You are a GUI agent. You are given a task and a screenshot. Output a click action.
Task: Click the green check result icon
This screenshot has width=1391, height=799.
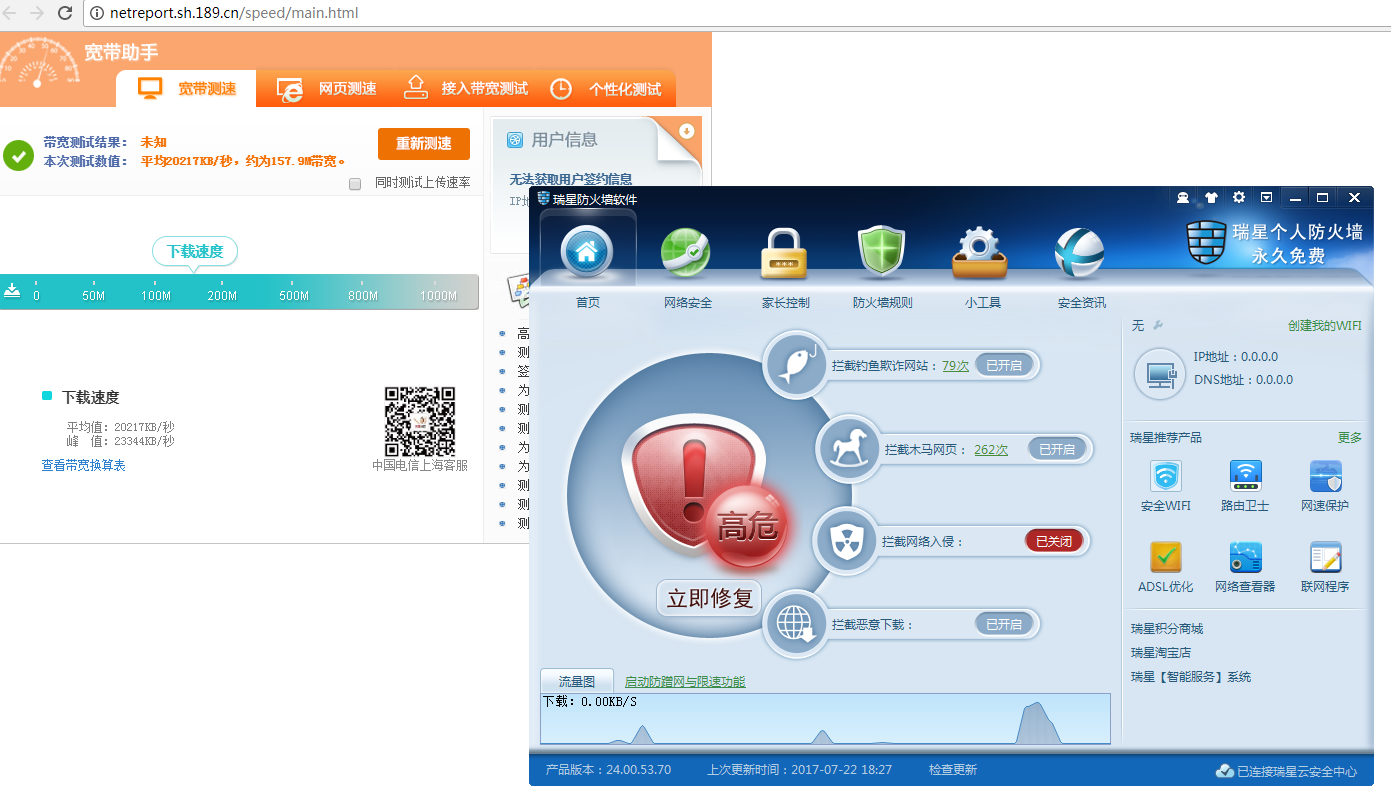point(19,155)
